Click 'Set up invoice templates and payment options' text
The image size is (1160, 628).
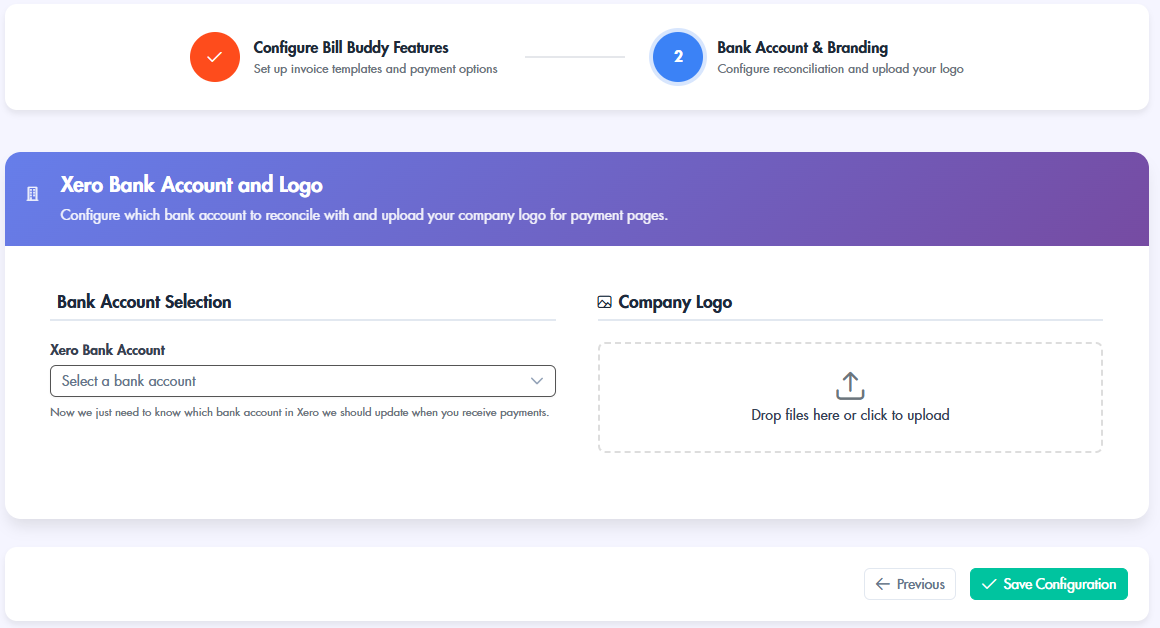coord(375,69)
